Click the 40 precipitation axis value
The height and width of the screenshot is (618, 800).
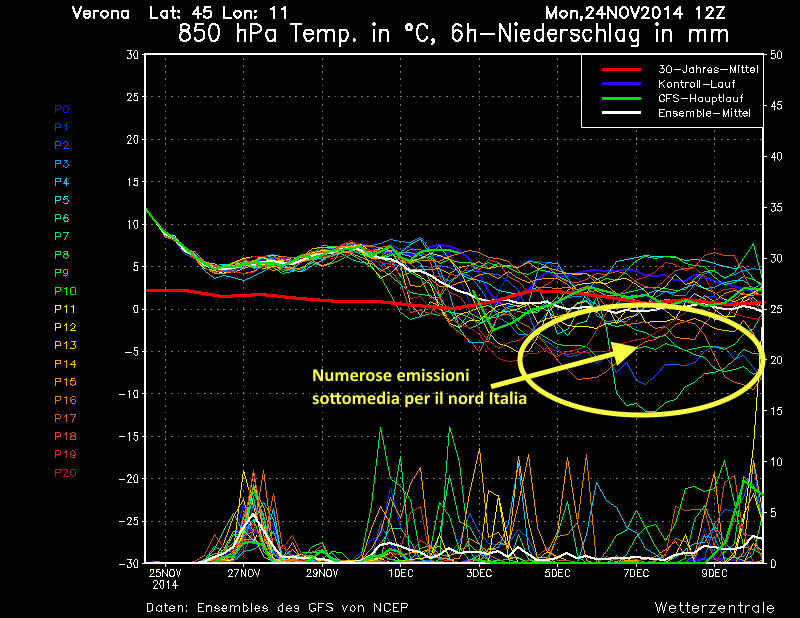pos(776,157)
